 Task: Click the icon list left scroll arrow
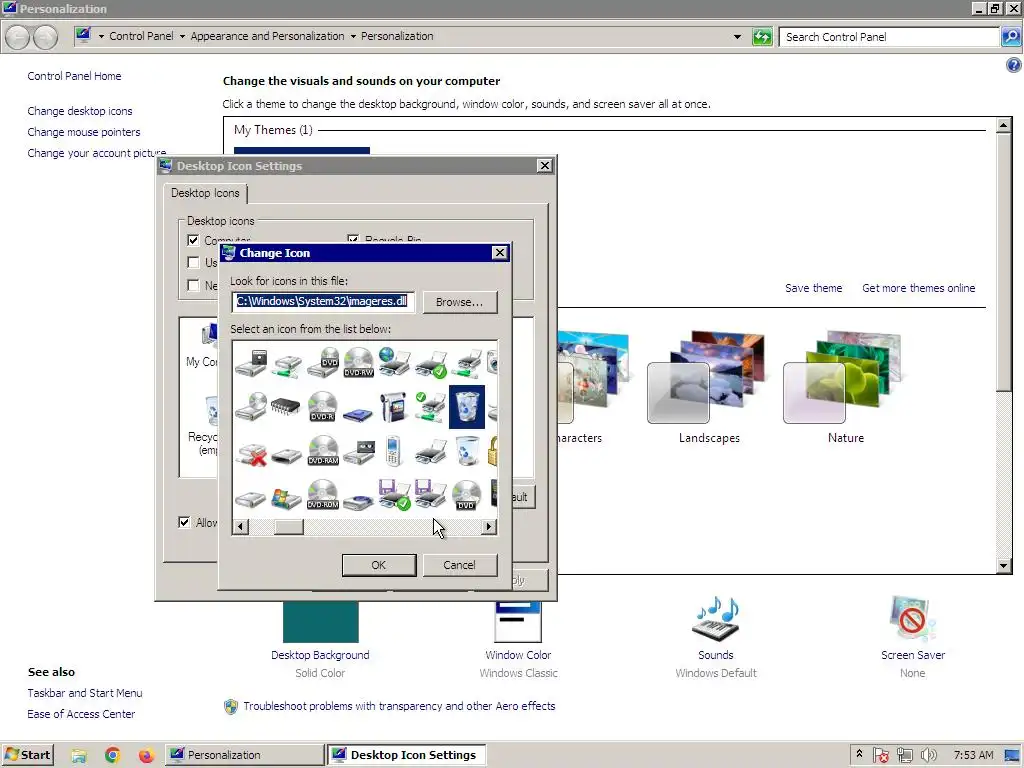tap(241, 526)
